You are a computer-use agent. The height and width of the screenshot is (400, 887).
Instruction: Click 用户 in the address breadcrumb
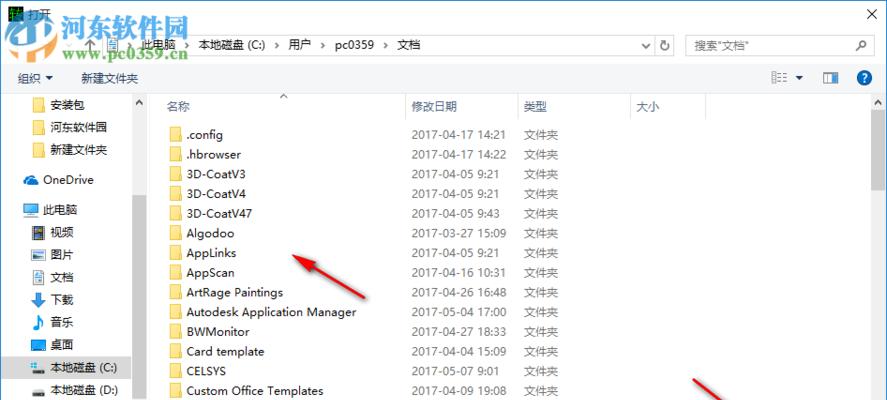click(300, 45)
